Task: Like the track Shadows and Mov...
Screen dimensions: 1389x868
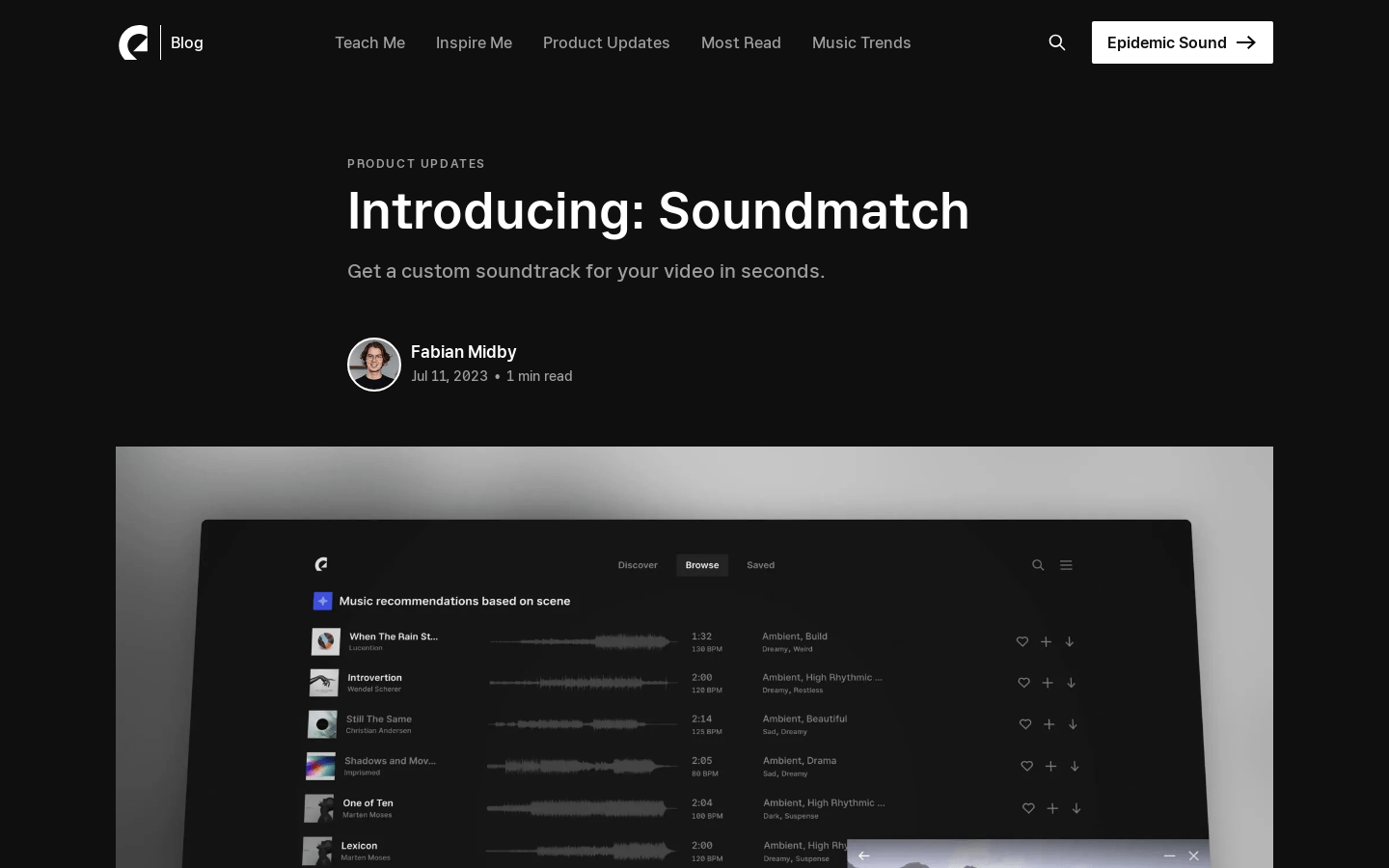Action: (1026, 767)
